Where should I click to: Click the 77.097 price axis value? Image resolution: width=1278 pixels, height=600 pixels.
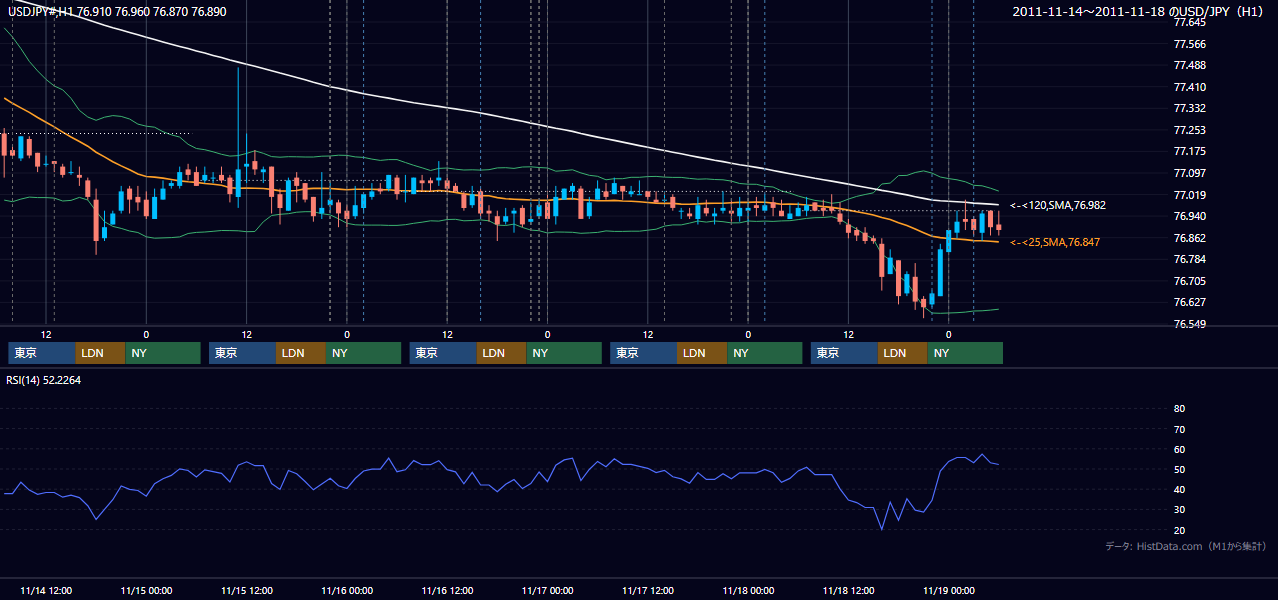coord(1189,173)
